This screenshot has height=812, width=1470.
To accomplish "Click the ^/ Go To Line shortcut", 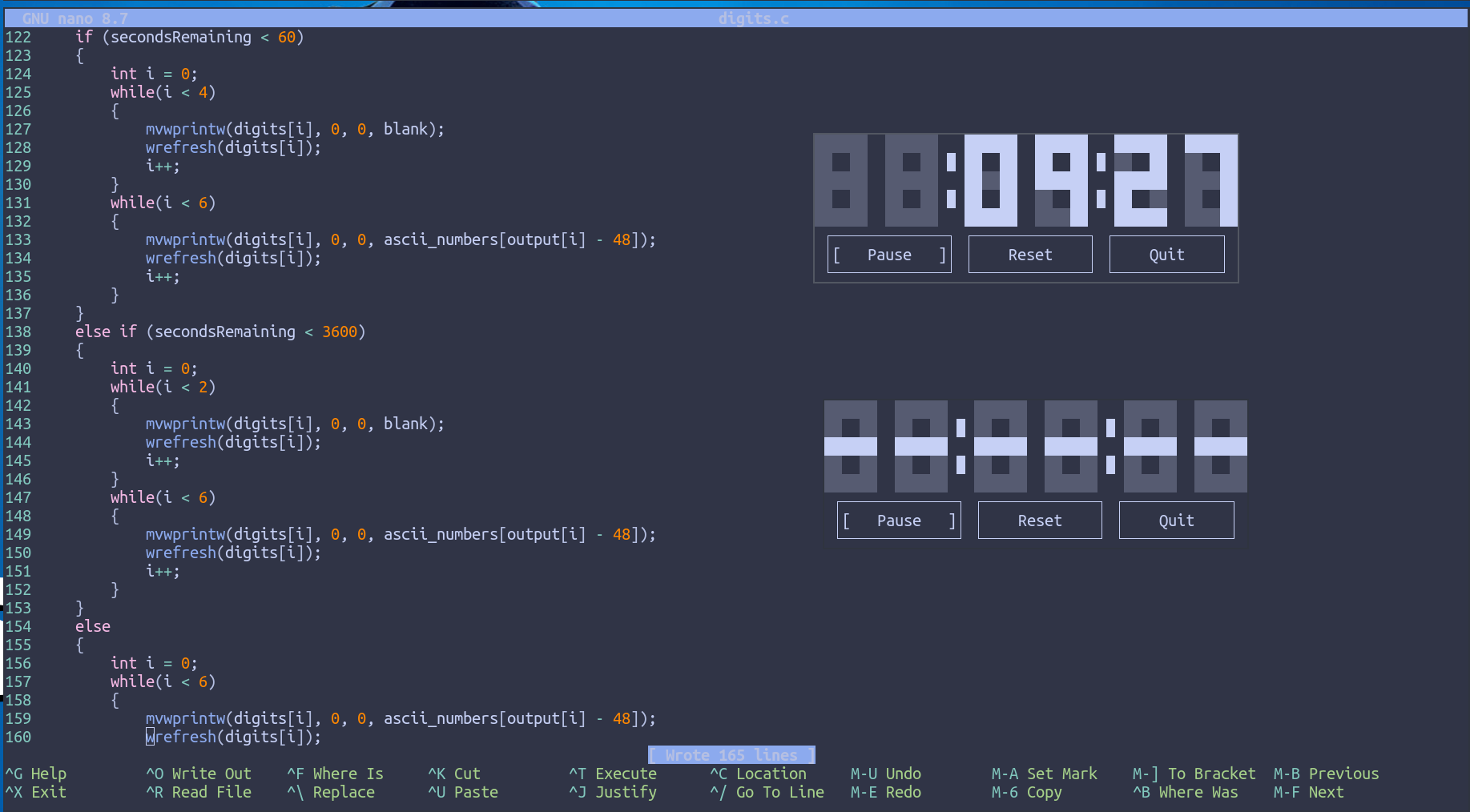I will (767, 792).
